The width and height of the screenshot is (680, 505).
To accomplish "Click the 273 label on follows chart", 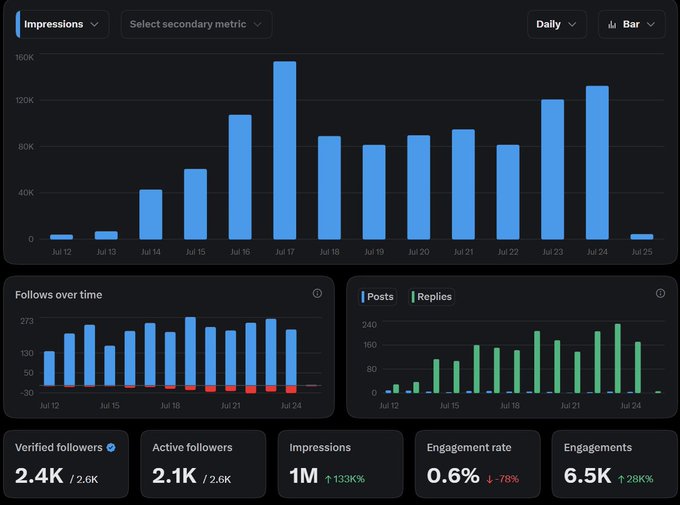I will pos(27,321).
